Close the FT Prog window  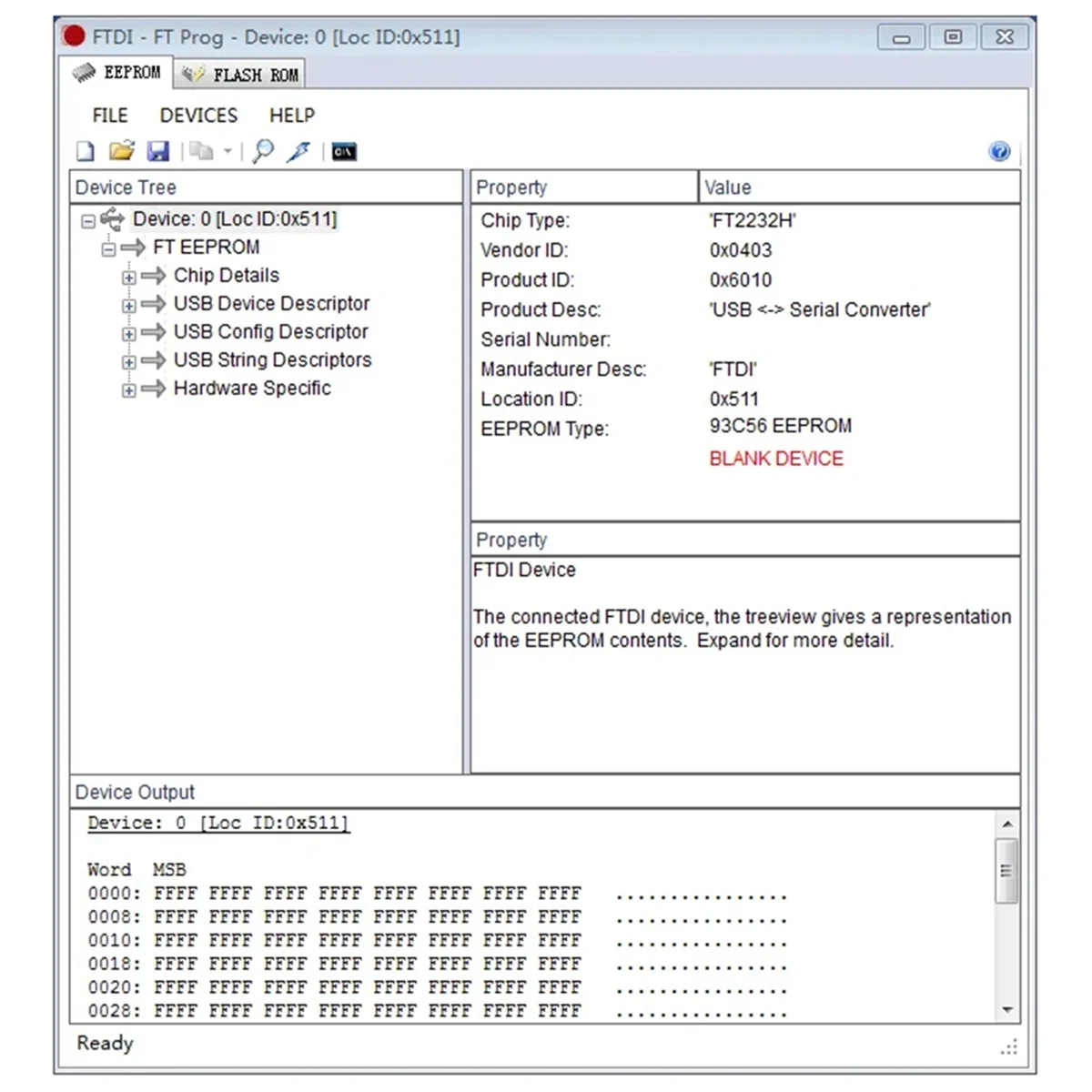[x=1005, y=37]
